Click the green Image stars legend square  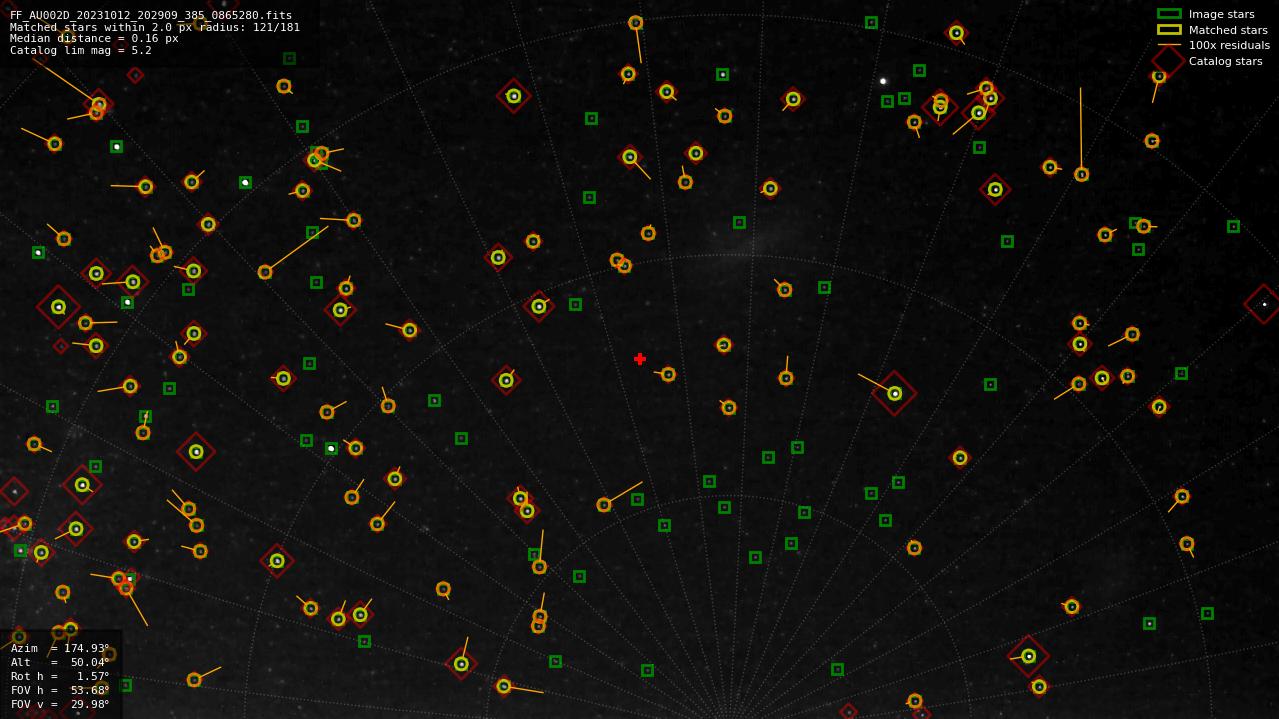coord(1169,14)
